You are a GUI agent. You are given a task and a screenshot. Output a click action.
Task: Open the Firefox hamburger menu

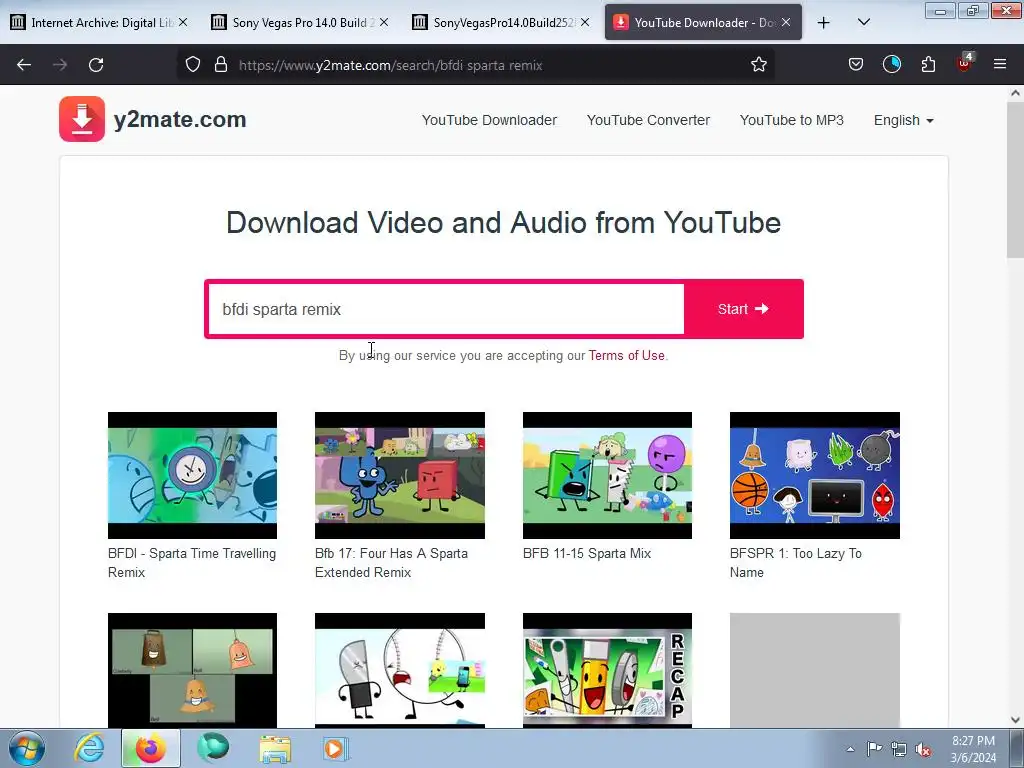click(x=1000, y=64)
